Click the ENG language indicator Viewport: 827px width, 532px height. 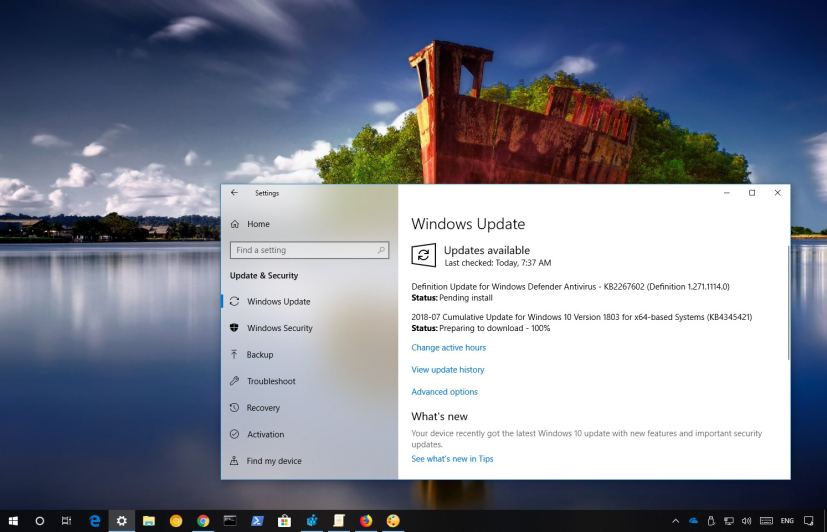pos(787,521)
